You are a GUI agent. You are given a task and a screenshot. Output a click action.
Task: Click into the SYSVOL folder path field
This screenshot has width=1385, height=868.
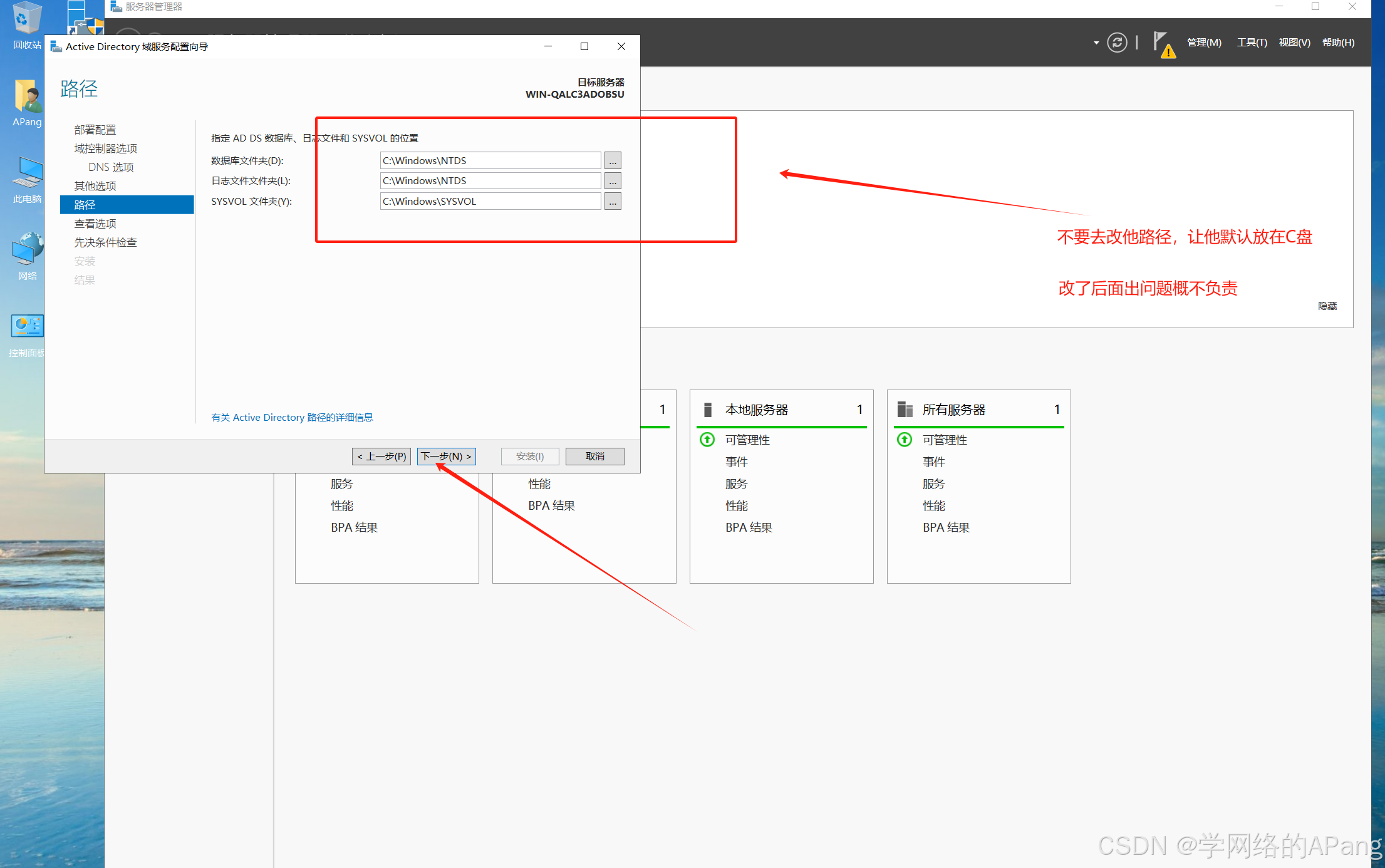[490, 202]
